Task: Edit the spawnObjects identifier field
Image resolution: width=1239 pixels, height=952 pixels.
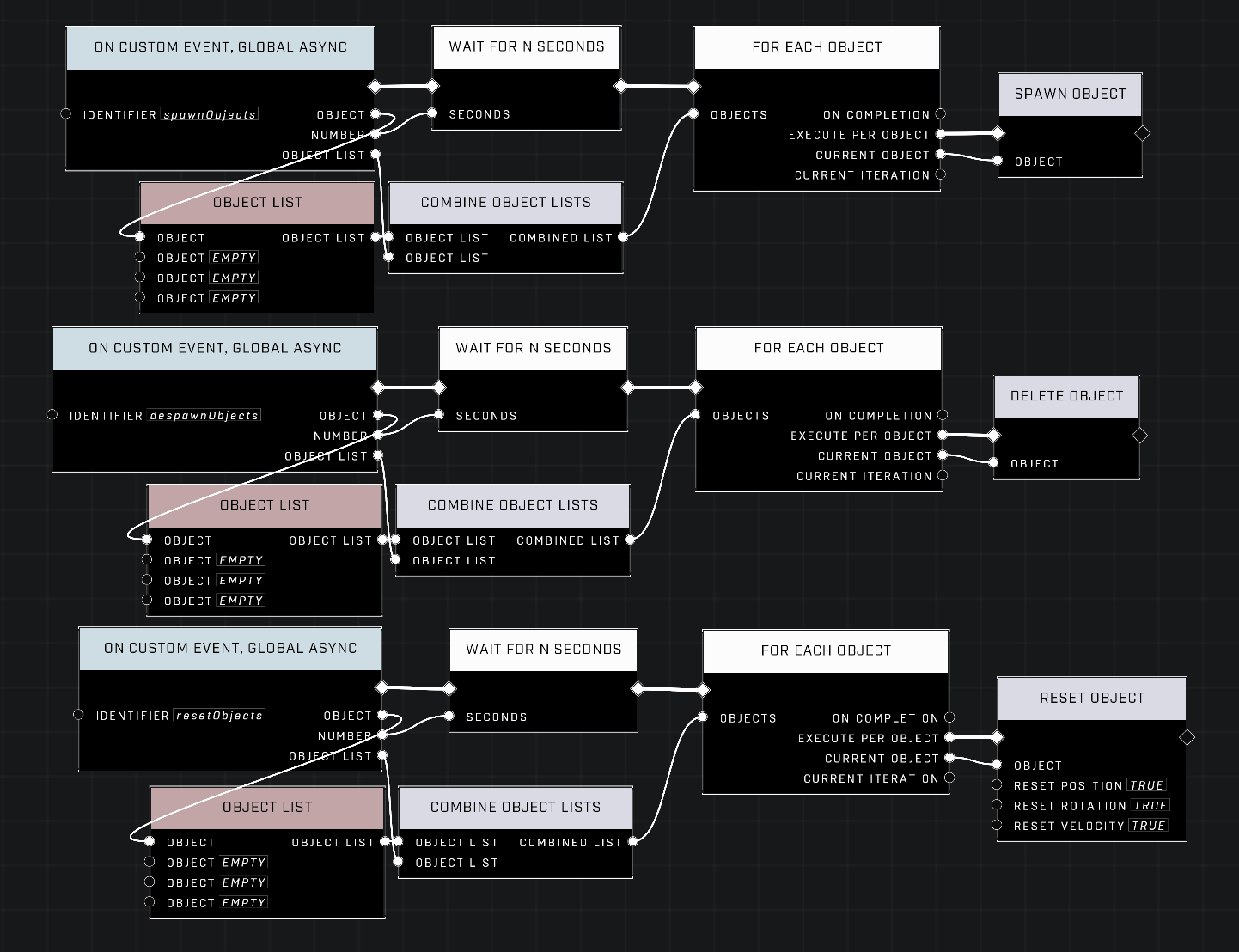Action: click(x=210, y=114)
